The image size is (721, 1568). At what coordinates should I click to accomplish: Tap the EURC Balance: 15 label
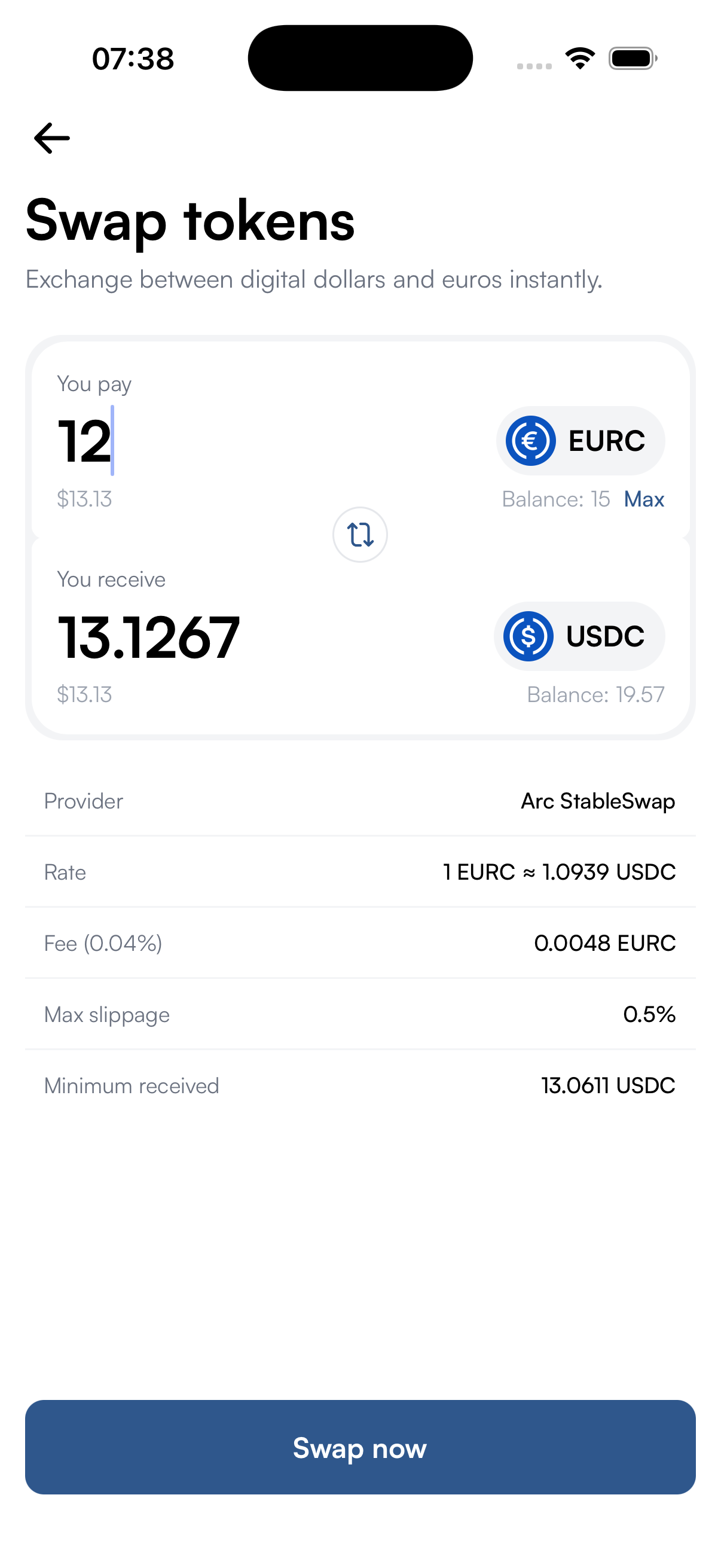pos(555,499)
